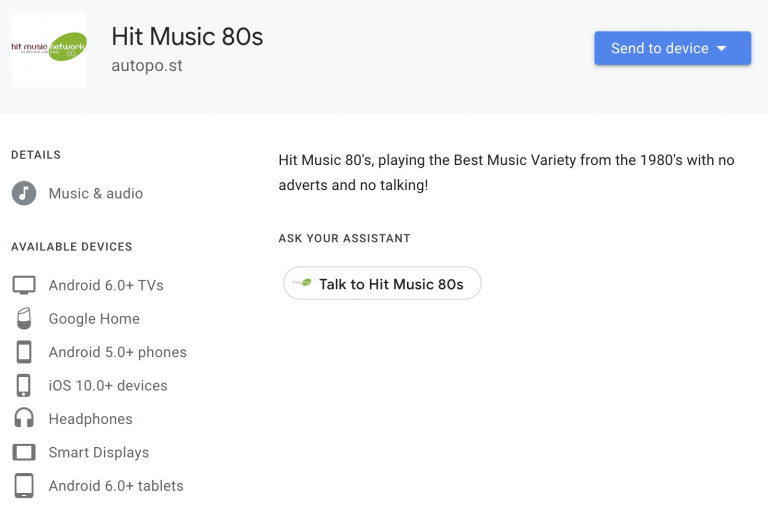768x519 pixels.
Task: Click the Google Home speaker icon
Action: [24, 318]
